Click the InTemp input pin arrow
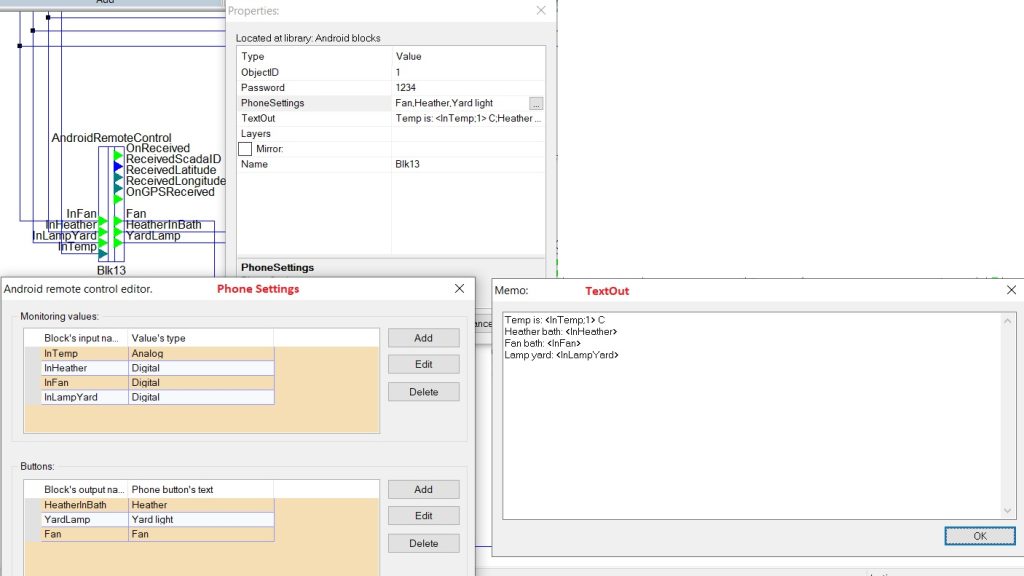 (x=103, y=253)
